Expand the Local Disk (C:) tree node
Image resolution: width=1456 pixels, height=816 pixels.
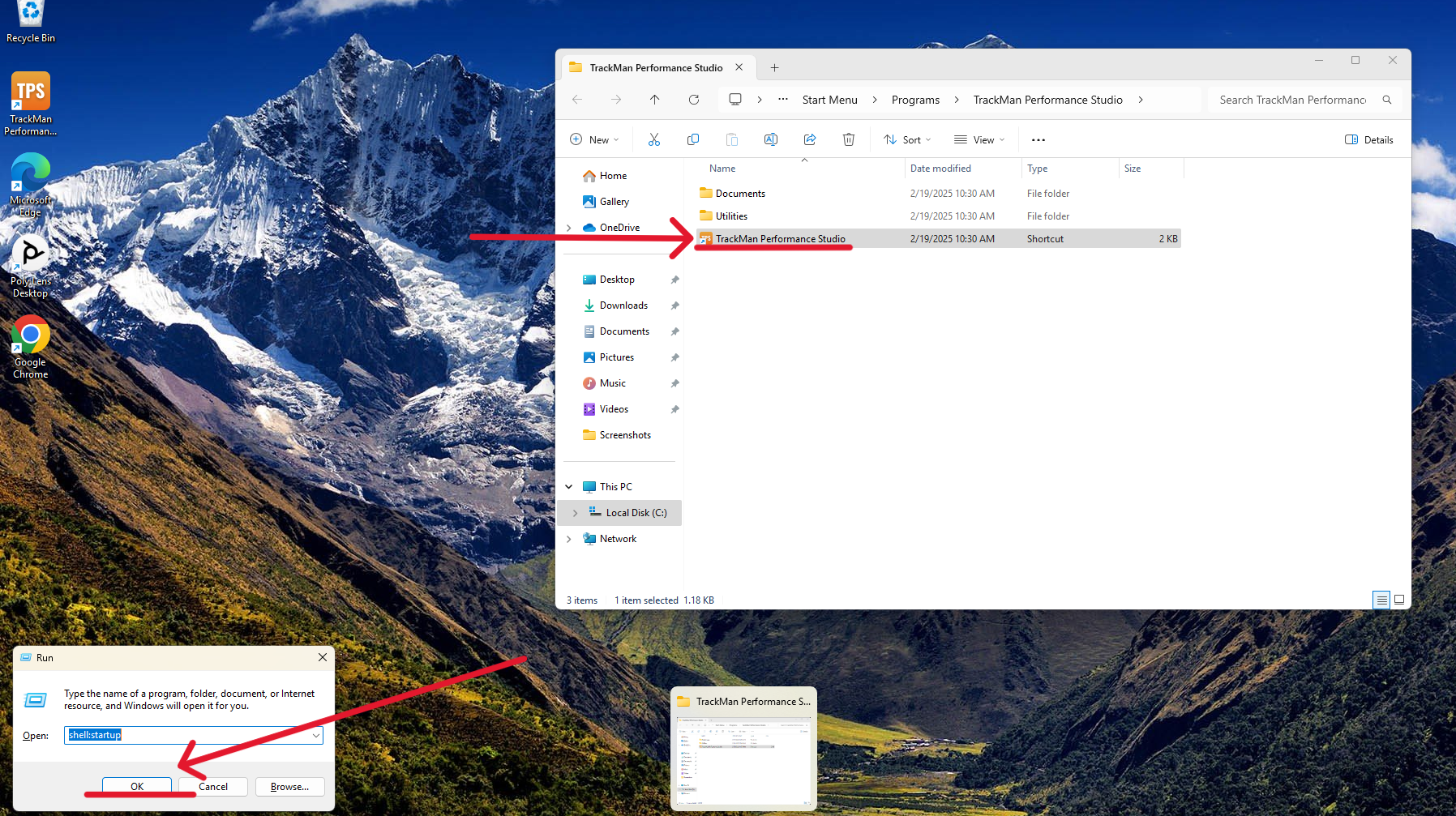[x=576, y=513]
